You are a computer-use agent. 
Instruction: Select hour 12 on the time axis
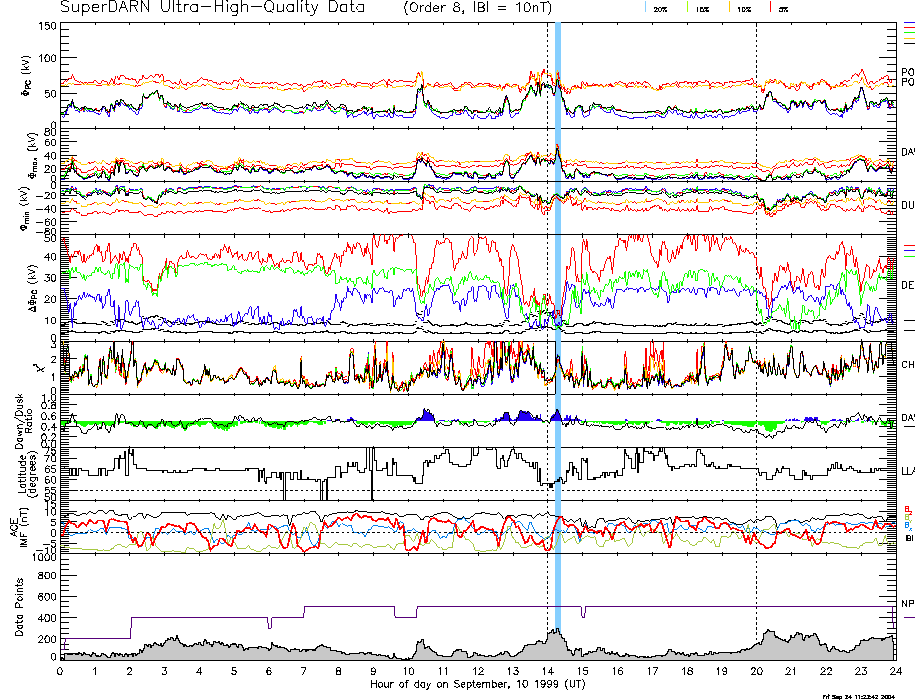(x=478, y=671)
